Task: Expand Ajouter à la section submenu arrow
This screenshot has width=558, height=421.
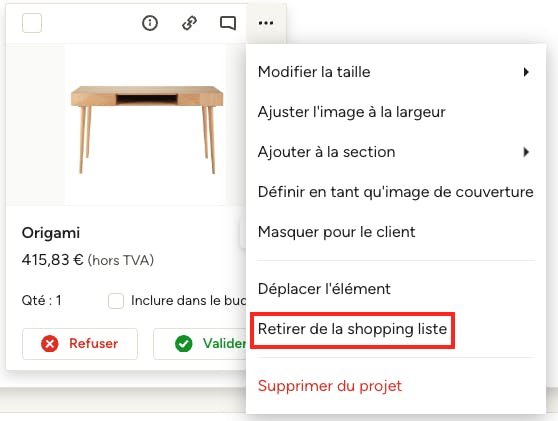Action: point(526,152)
